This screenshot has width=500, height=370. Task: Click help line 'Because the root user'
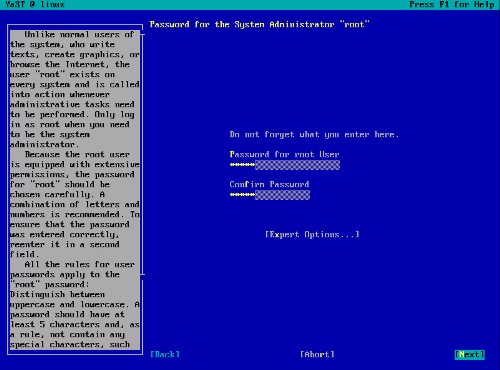[77, 155]
